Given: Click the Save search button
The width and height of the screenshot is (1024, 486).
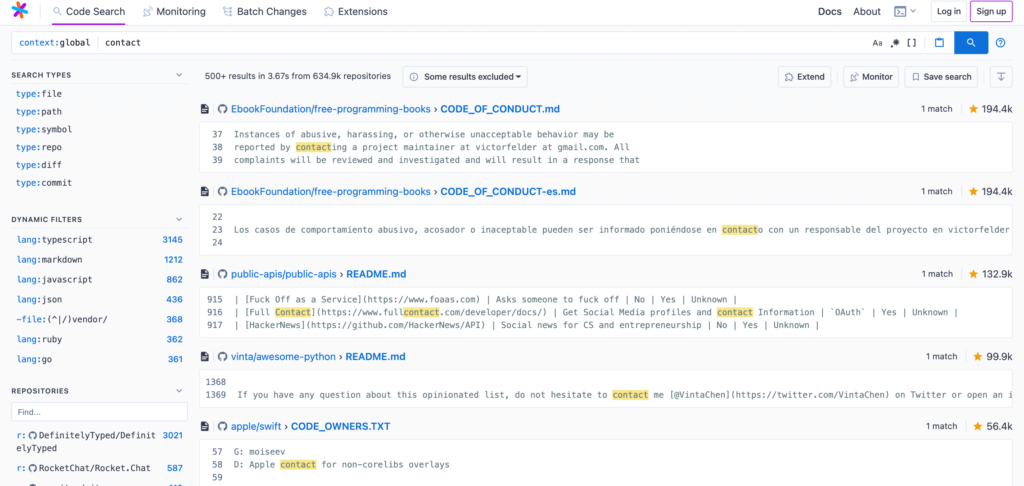Looking at the screenshot, I should [x=941, y=76].
